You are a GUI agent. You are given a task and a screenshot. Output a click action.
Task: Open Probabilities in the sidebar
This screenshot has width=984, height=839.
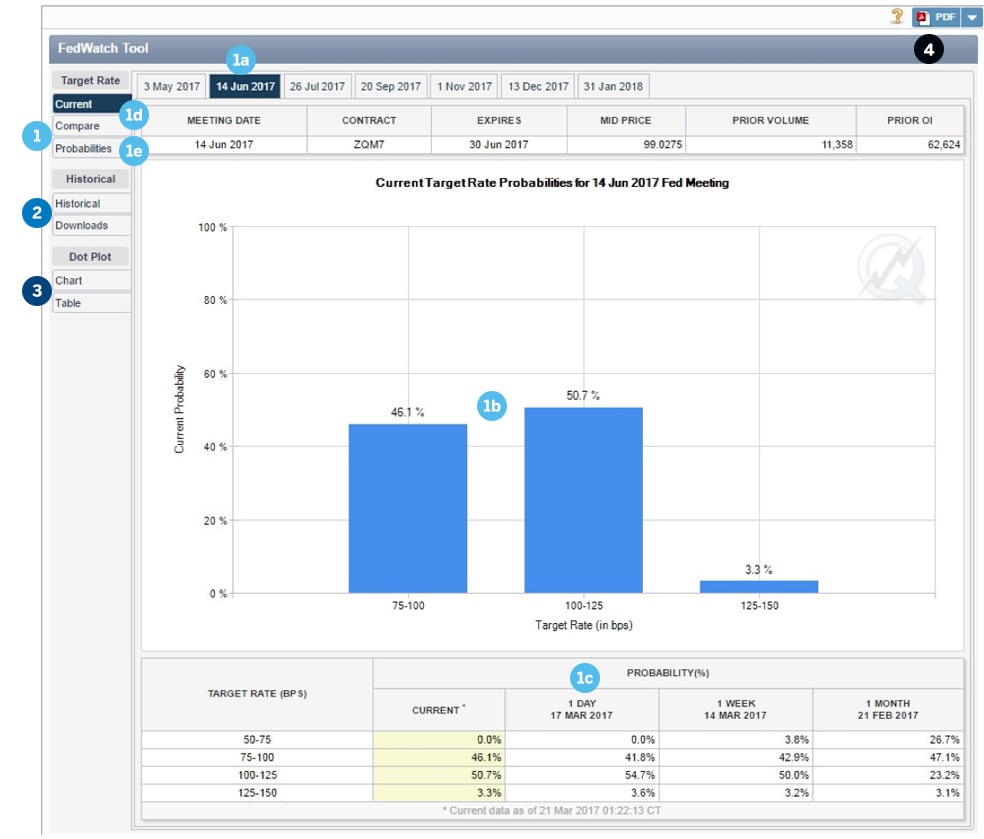pyautogui.click(x=84, y=148)
